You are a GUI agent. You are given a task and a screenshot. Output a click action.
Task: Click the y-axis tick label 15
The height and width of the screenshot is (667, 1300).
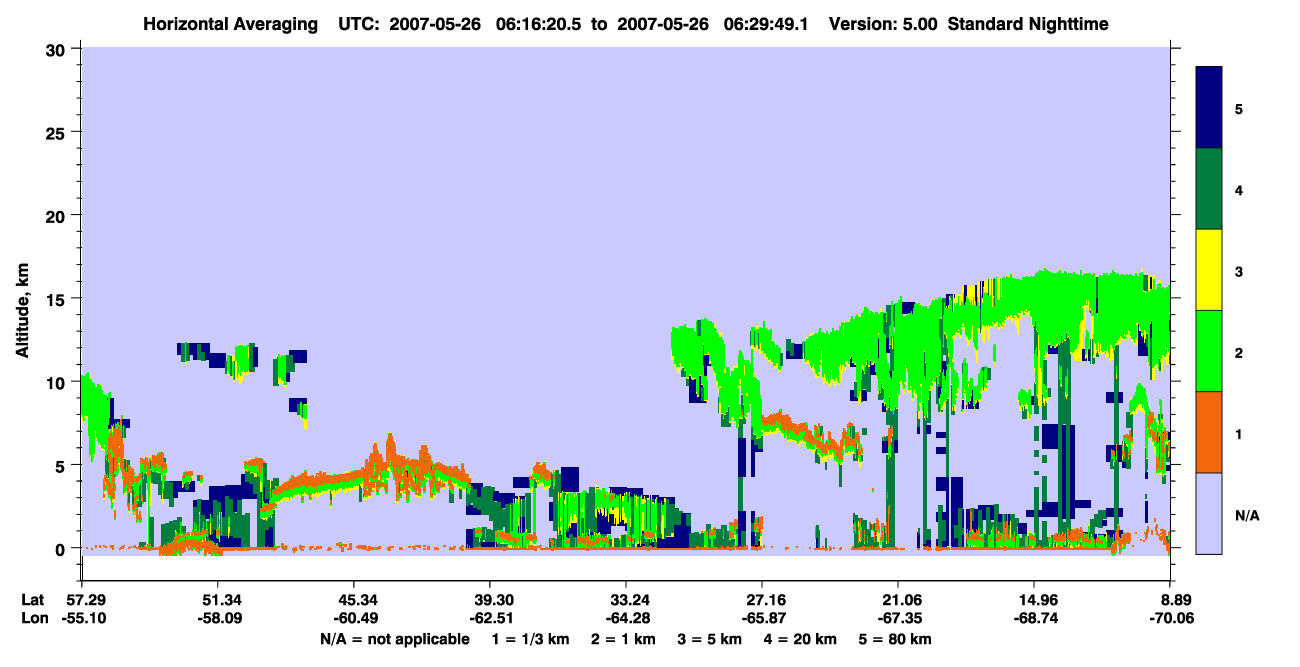[x=58, y=299]
